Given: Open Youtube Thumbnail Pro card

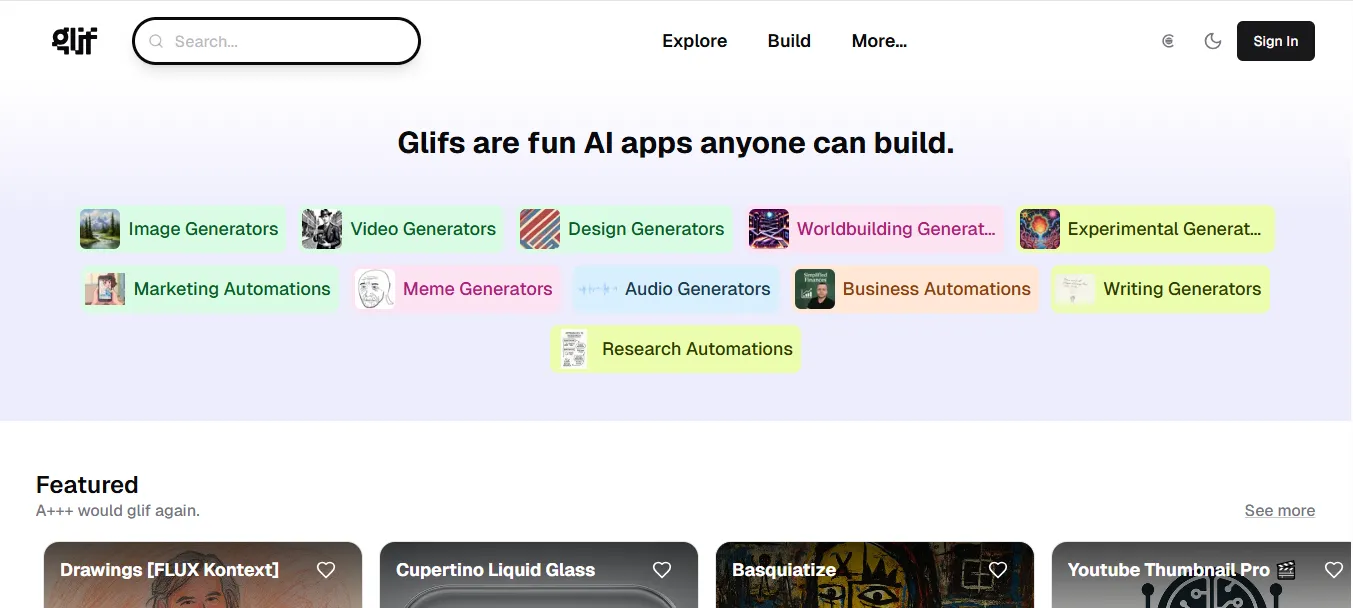Looking at the screenshot, I should pos(1202,575).
